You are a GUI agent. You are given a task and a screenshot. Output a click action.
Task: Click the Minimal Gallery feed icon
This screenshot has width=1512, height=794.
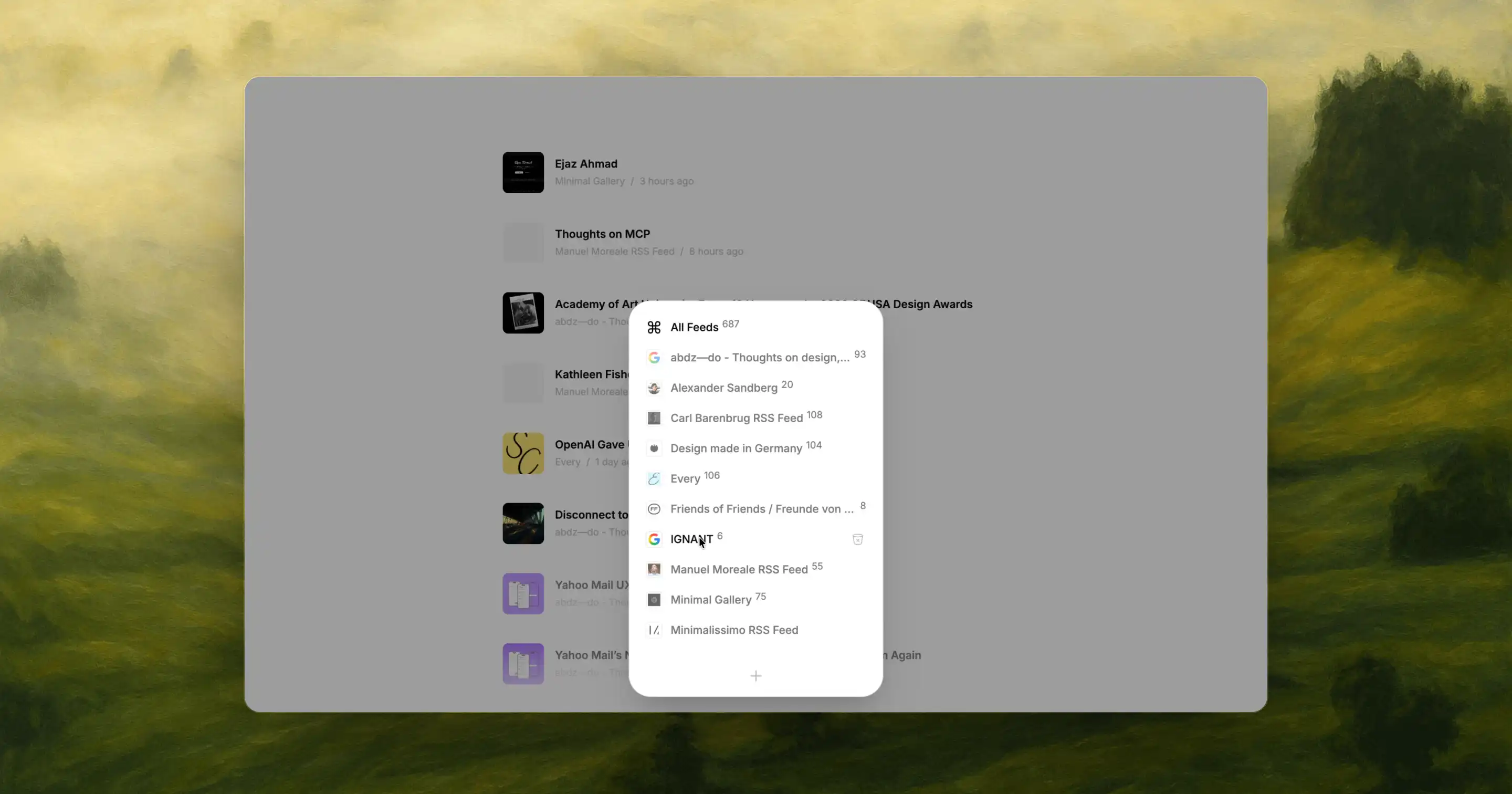[654, 600]
